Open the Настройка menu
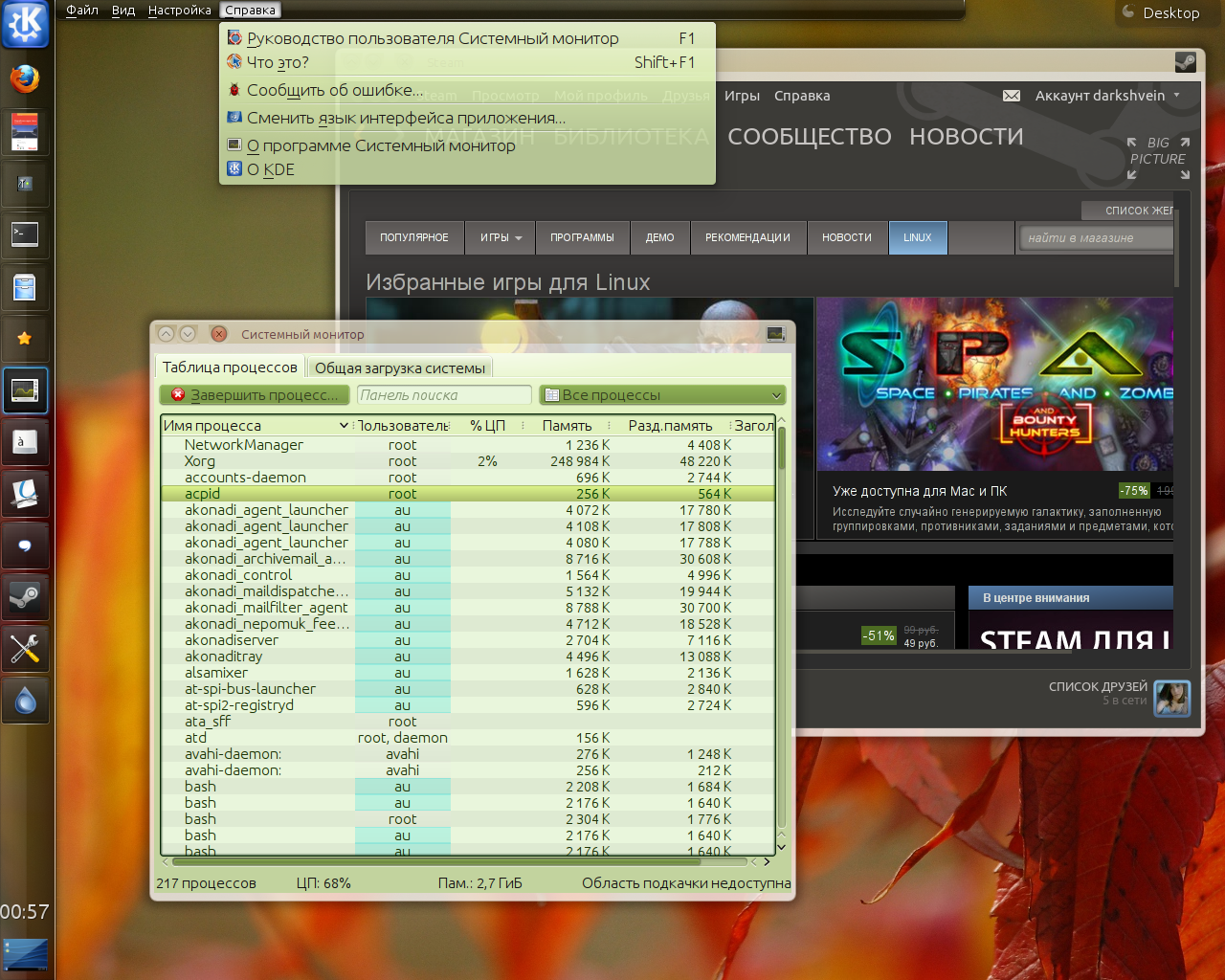 180,11
